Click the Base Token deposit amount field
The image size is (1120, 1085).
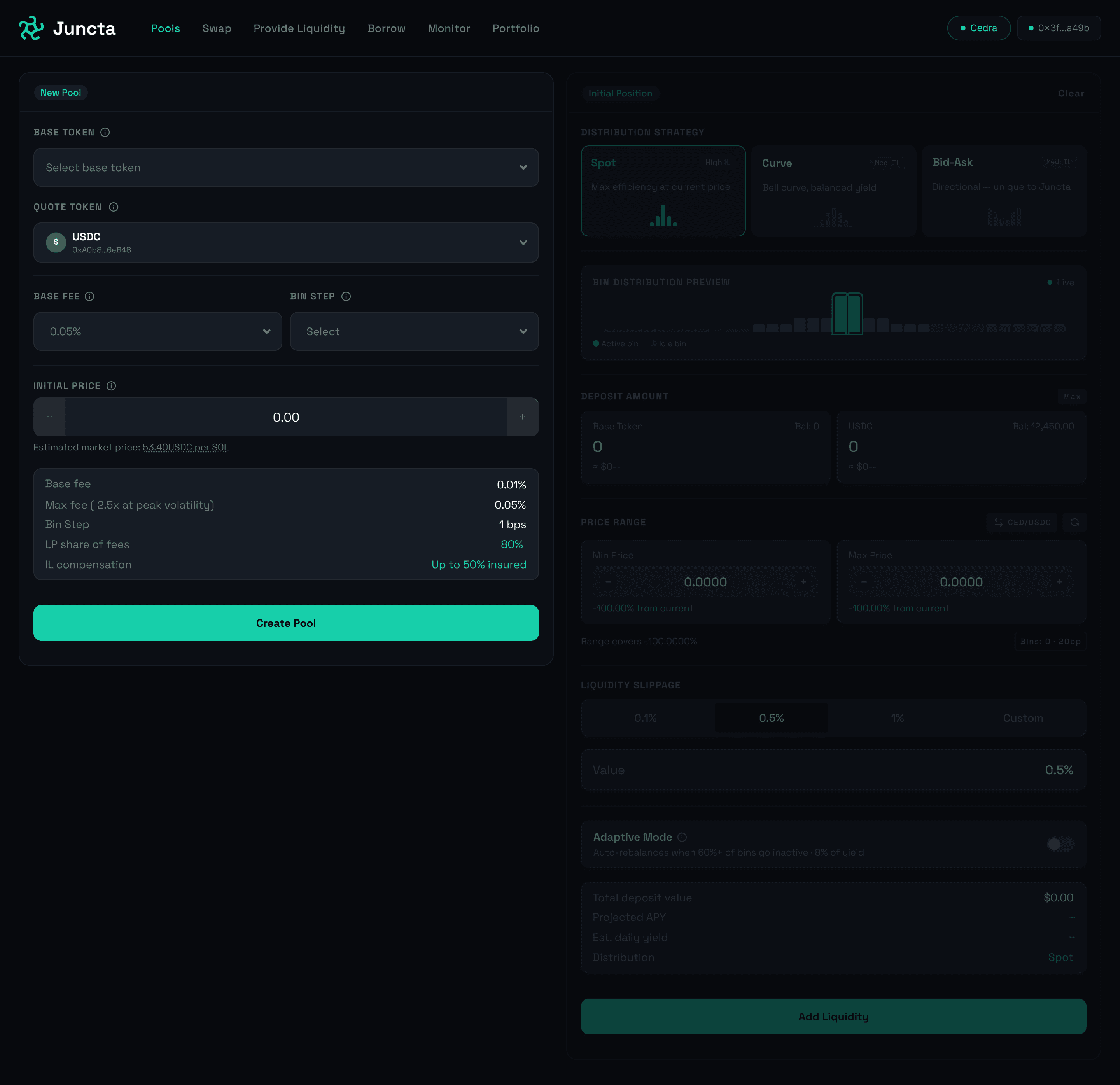706,447
